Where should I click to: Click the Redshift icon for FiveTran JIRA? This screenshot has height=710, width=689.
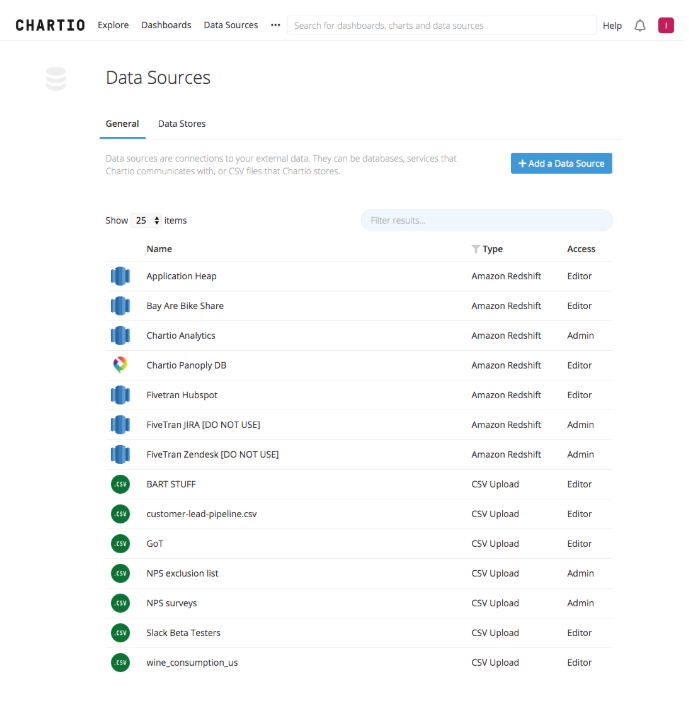pos(120,425)
